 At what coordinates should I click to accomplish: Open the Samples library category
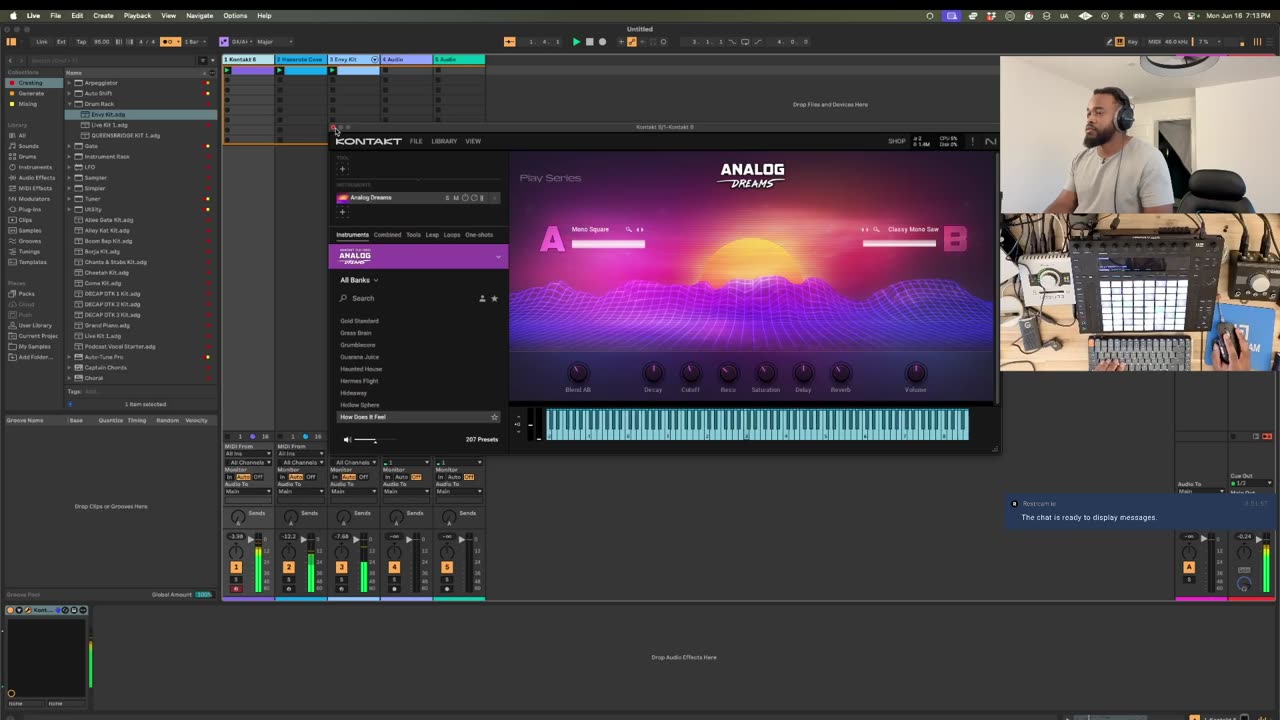tap(30, 230)
